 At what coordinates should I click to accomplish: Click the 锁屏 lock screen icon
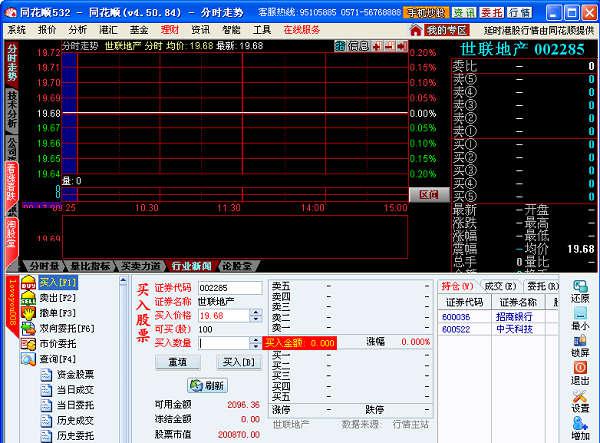[580, 341]
